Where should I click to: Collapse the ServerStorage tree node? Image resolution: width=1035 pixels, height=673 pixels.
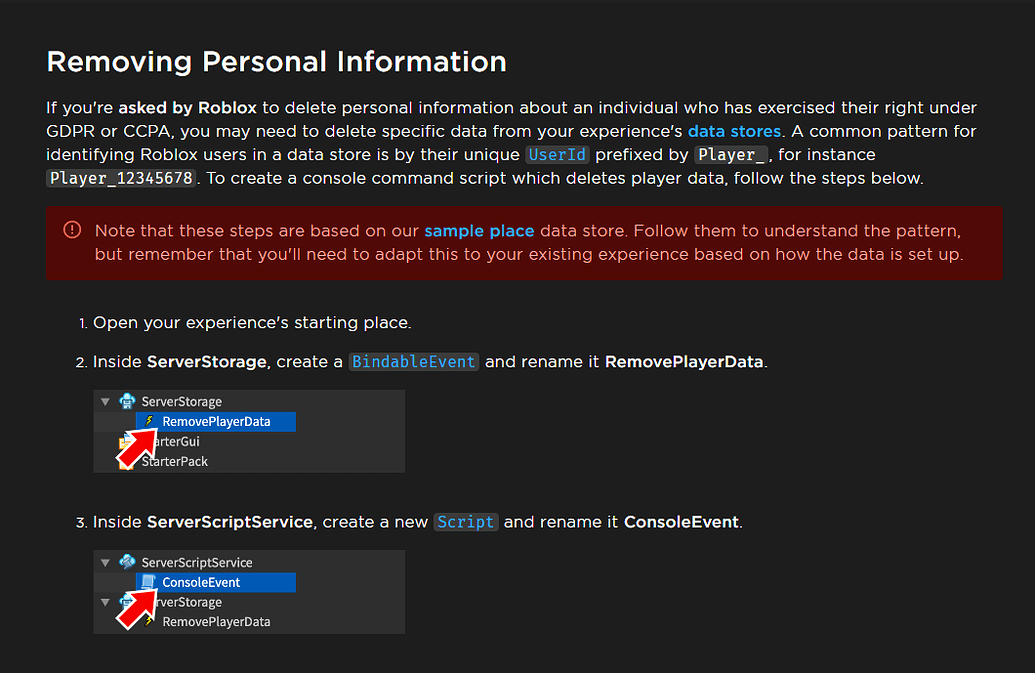coord(105,401)
